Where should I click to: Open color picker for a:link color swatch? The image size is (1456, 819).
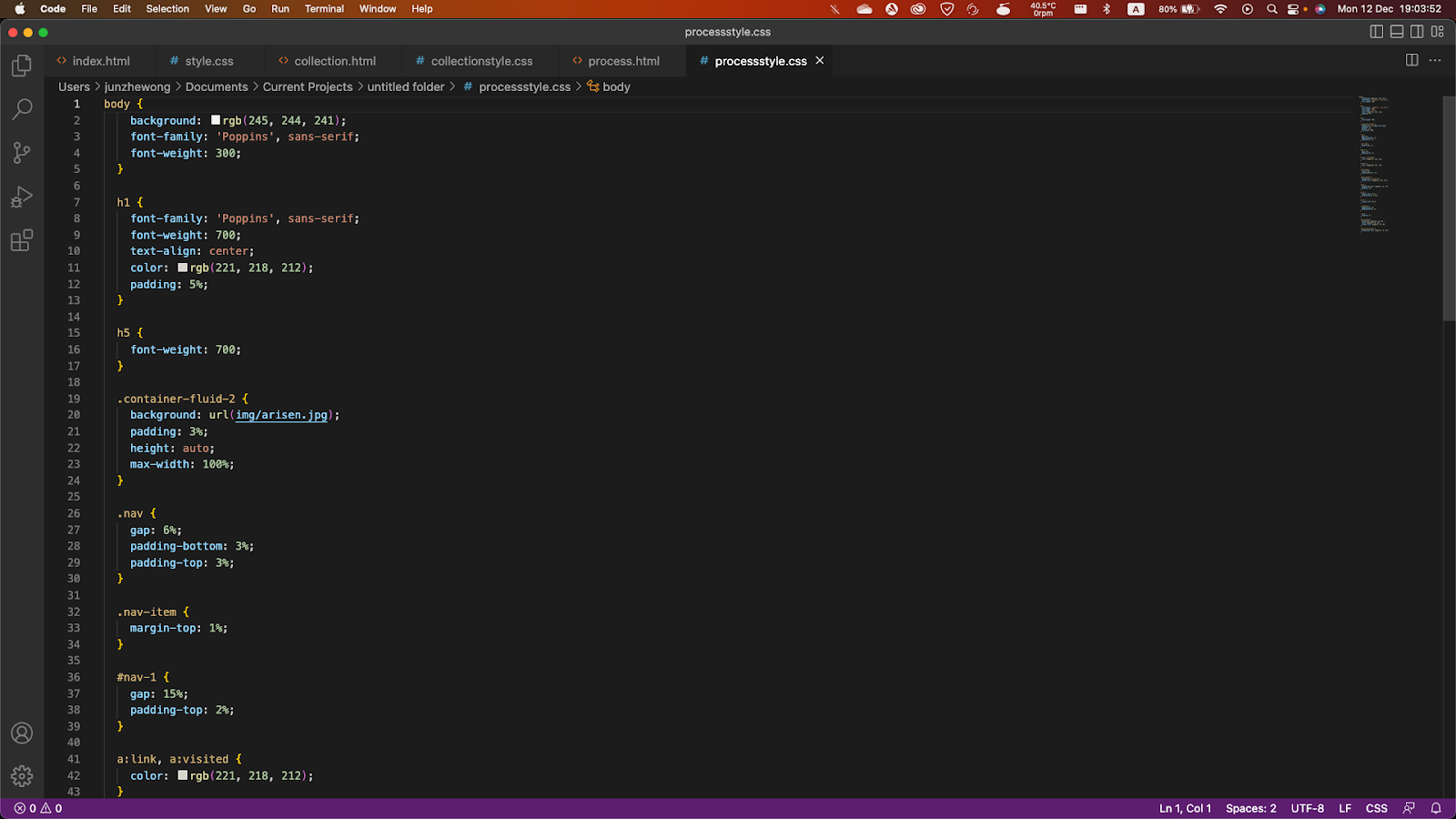(x=183, y=775)
